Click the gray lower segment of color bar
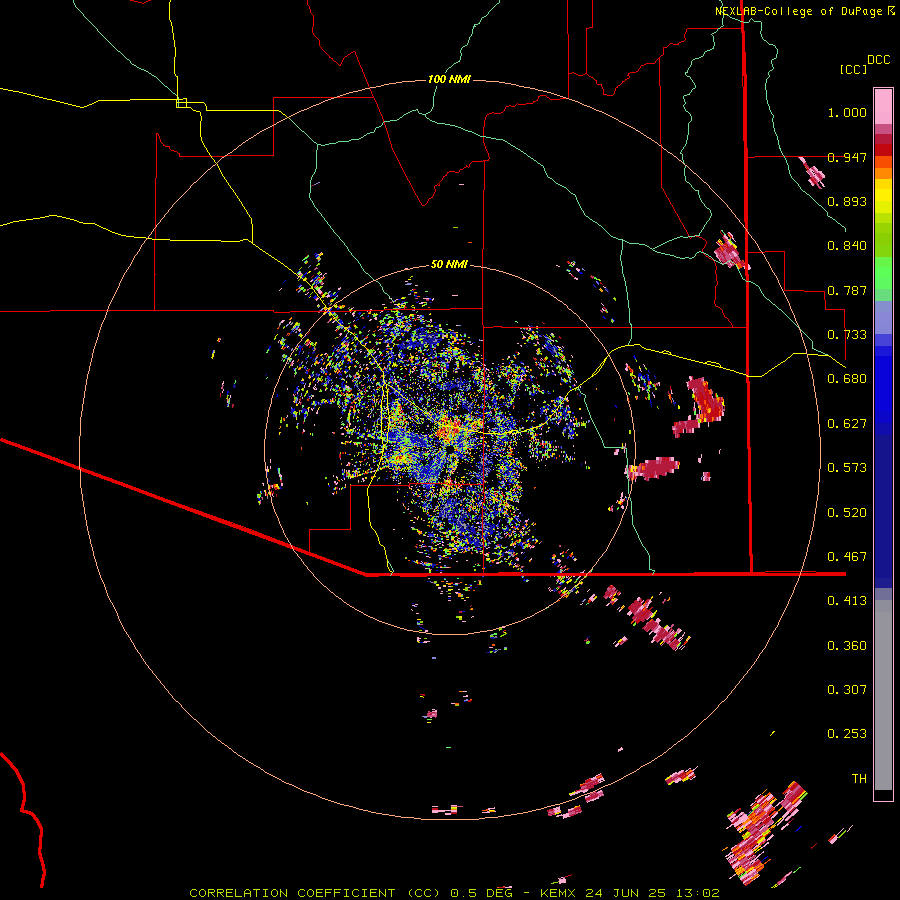Screen dimensions: 900x900 click(883, 695)
